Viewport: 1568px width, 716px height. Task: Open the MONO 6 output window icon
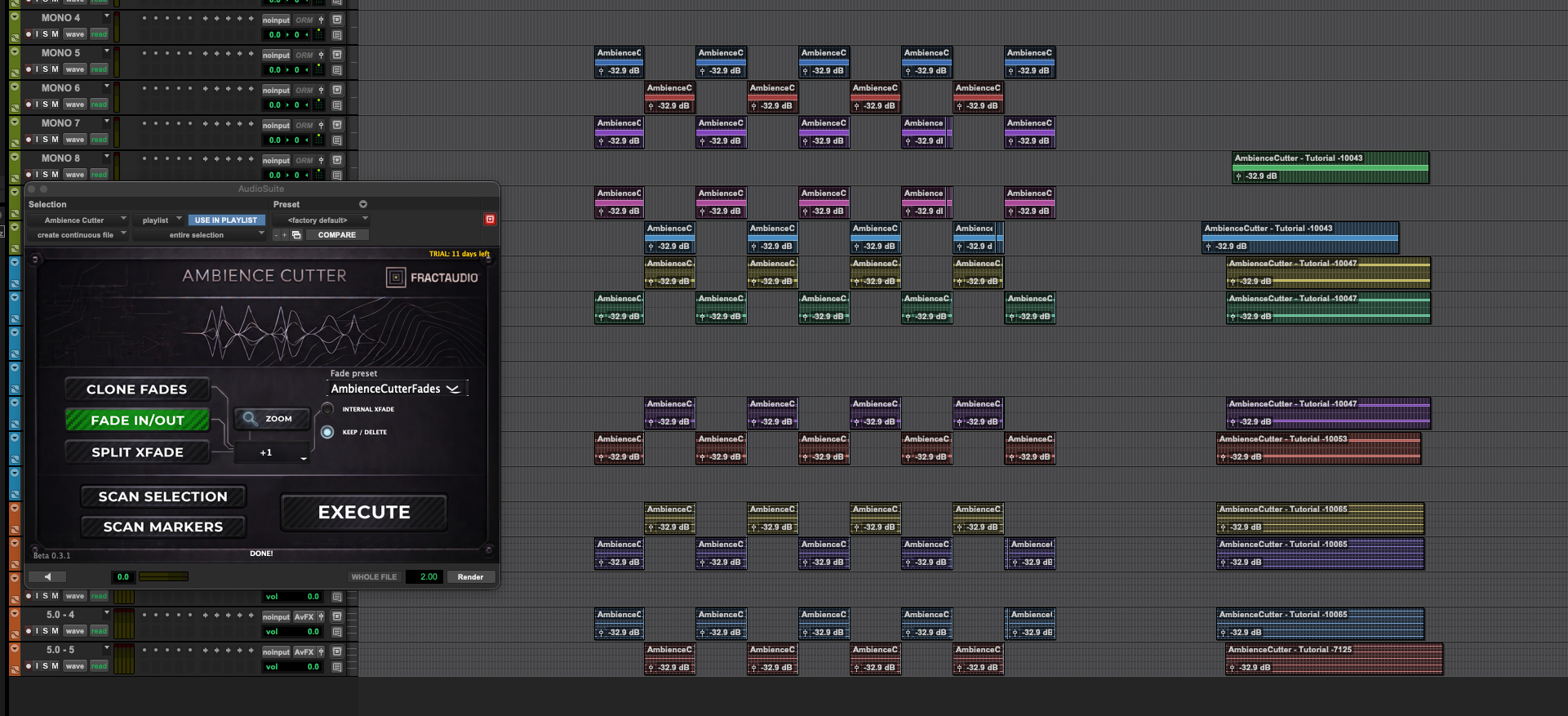click(337, 90)
